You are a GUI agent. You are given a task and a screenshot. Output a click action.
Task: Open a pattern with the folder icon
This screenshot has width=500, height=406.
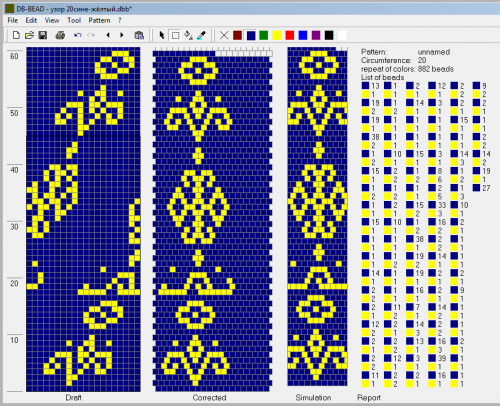point(29,35)
